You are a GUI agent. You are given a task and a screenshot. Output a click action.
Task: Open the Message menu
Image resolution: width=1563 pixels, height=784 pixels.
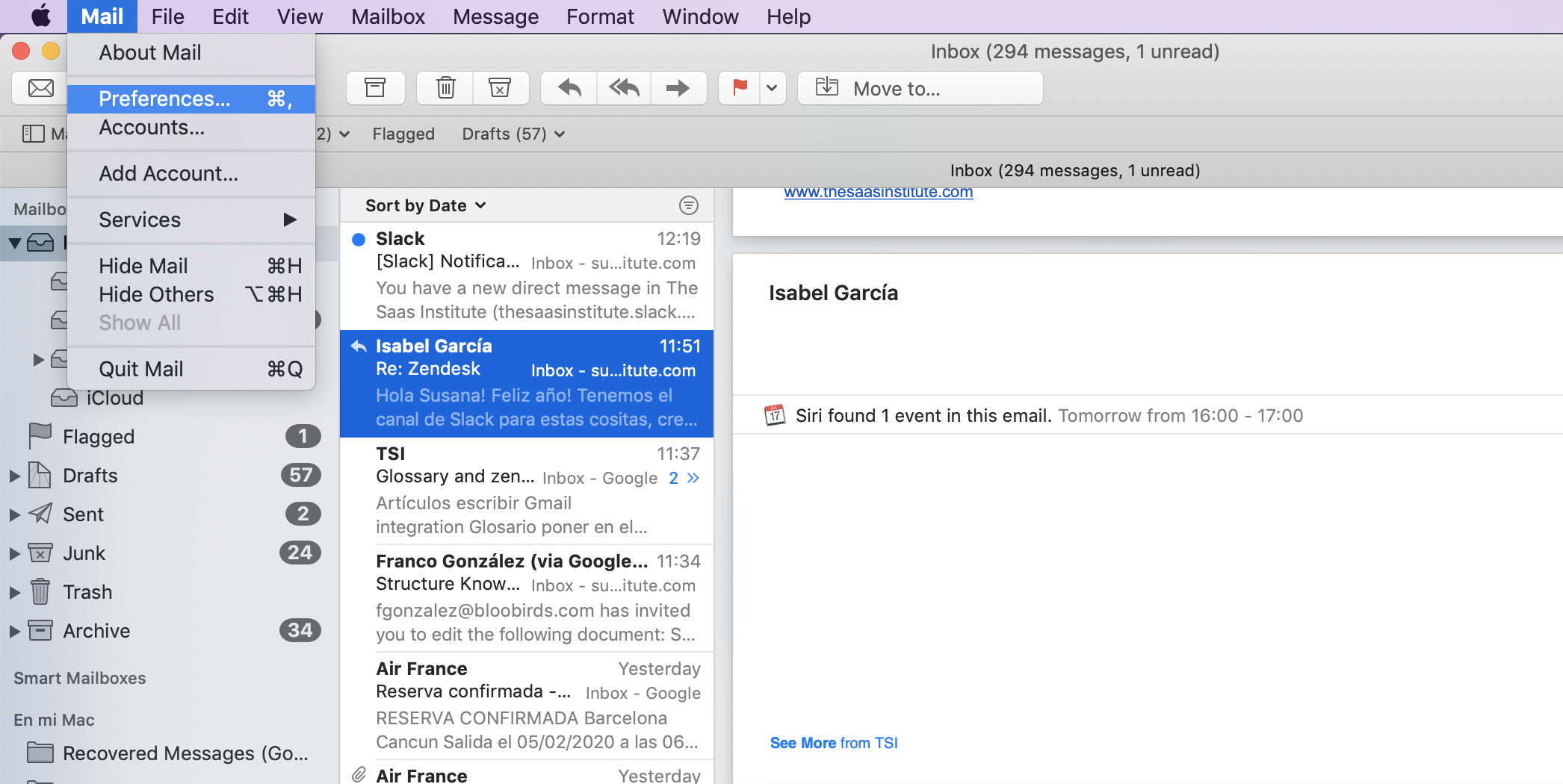click(x=495, y=16)
